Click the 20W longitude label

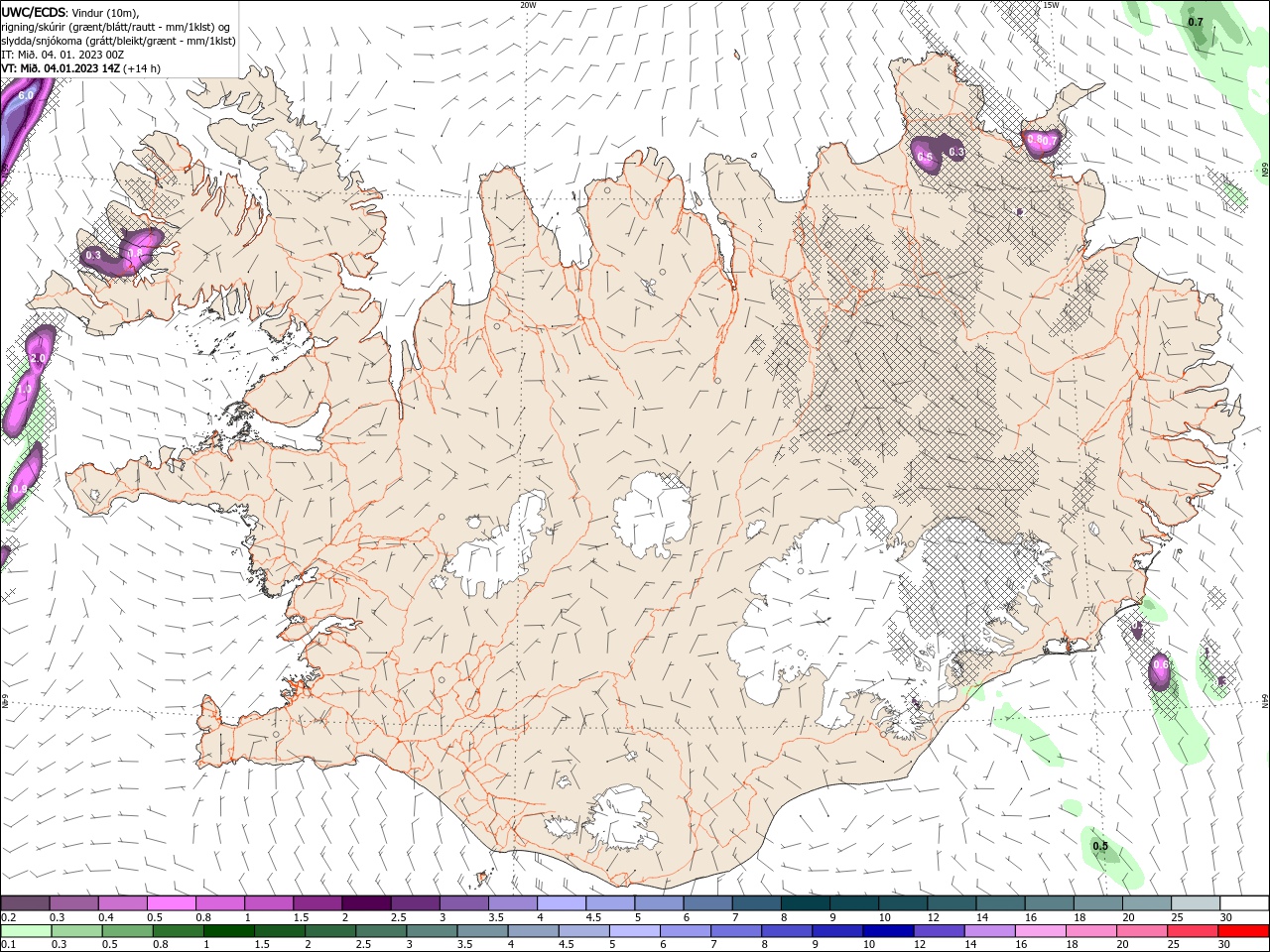click(529, 5)
